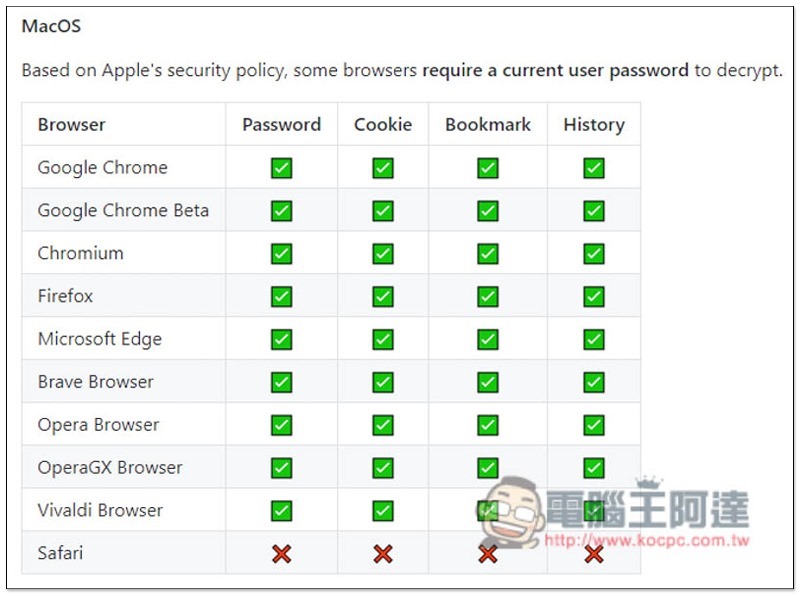Click the History column header

594,125
